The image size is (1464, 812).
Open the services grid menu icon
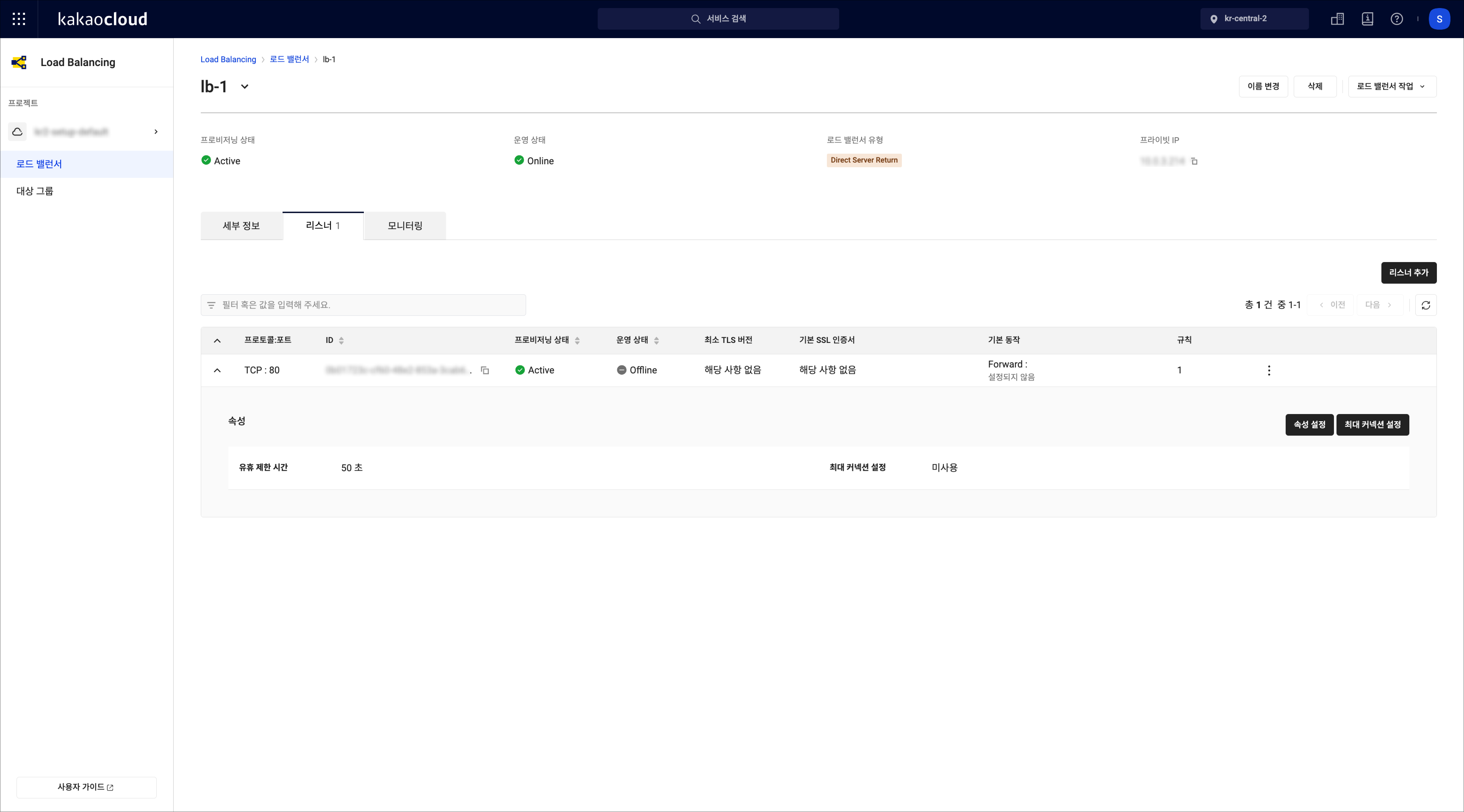19,19
